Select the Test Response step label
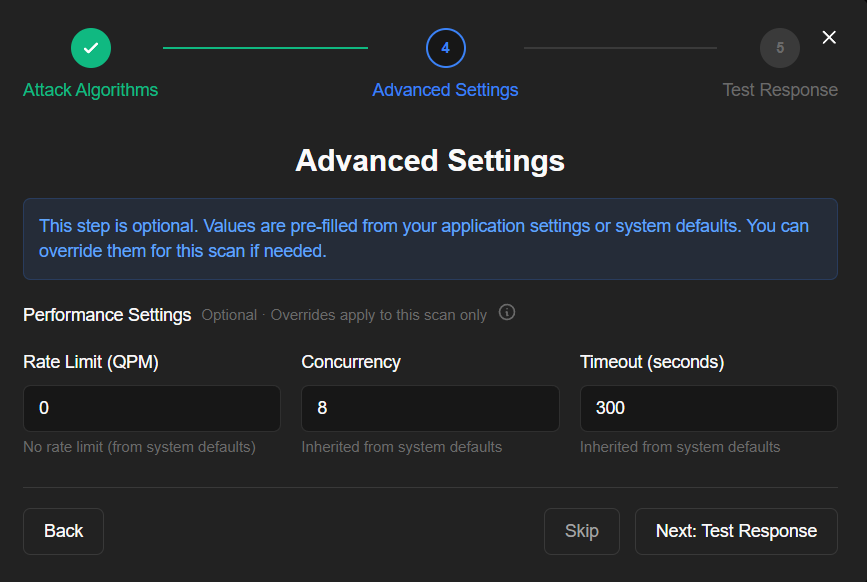This screenshot has height=582, width=867. pos(780,89)
